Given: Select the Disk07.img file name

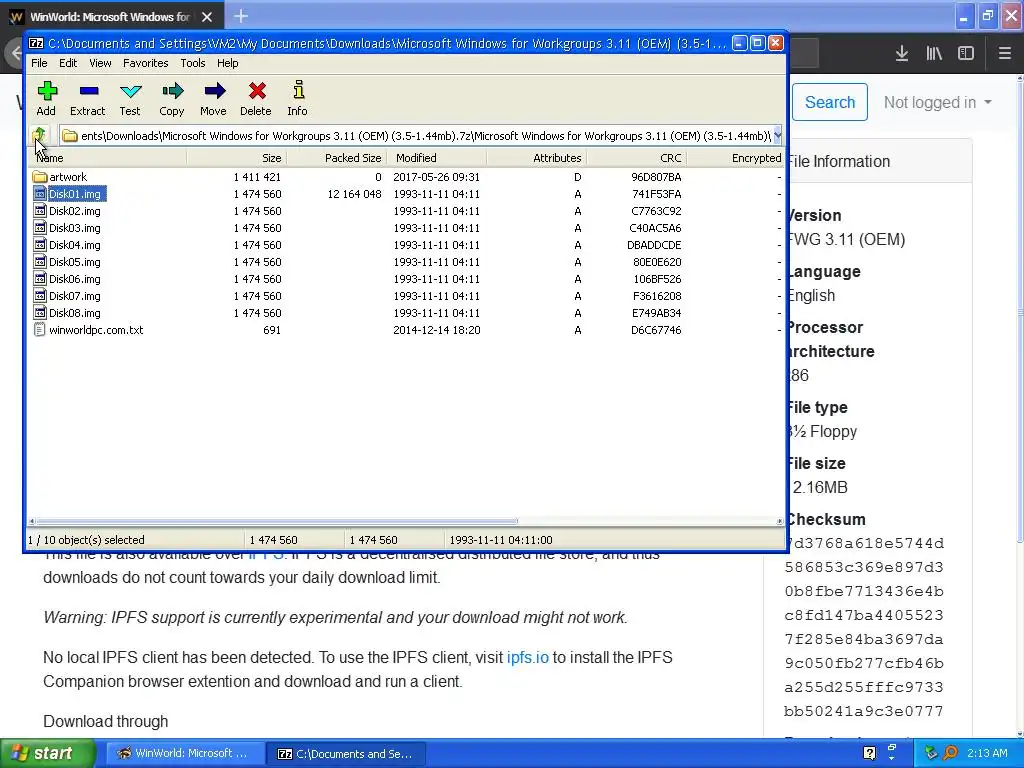Looking at the screenshot, I should pos(74,296).
